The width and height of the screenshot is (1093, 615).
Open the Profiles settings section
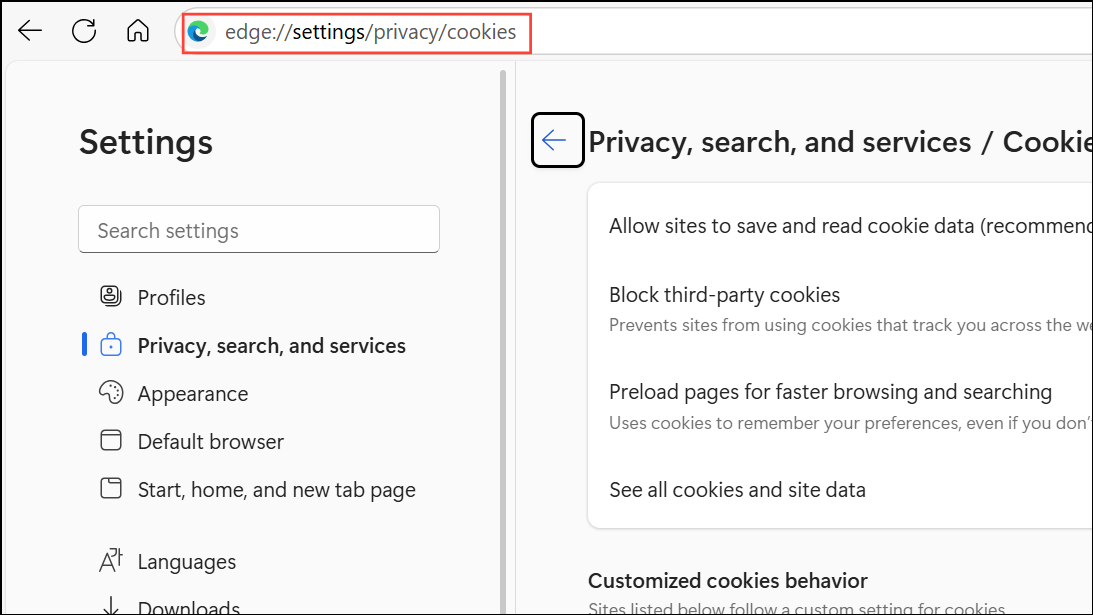point(171,298)
